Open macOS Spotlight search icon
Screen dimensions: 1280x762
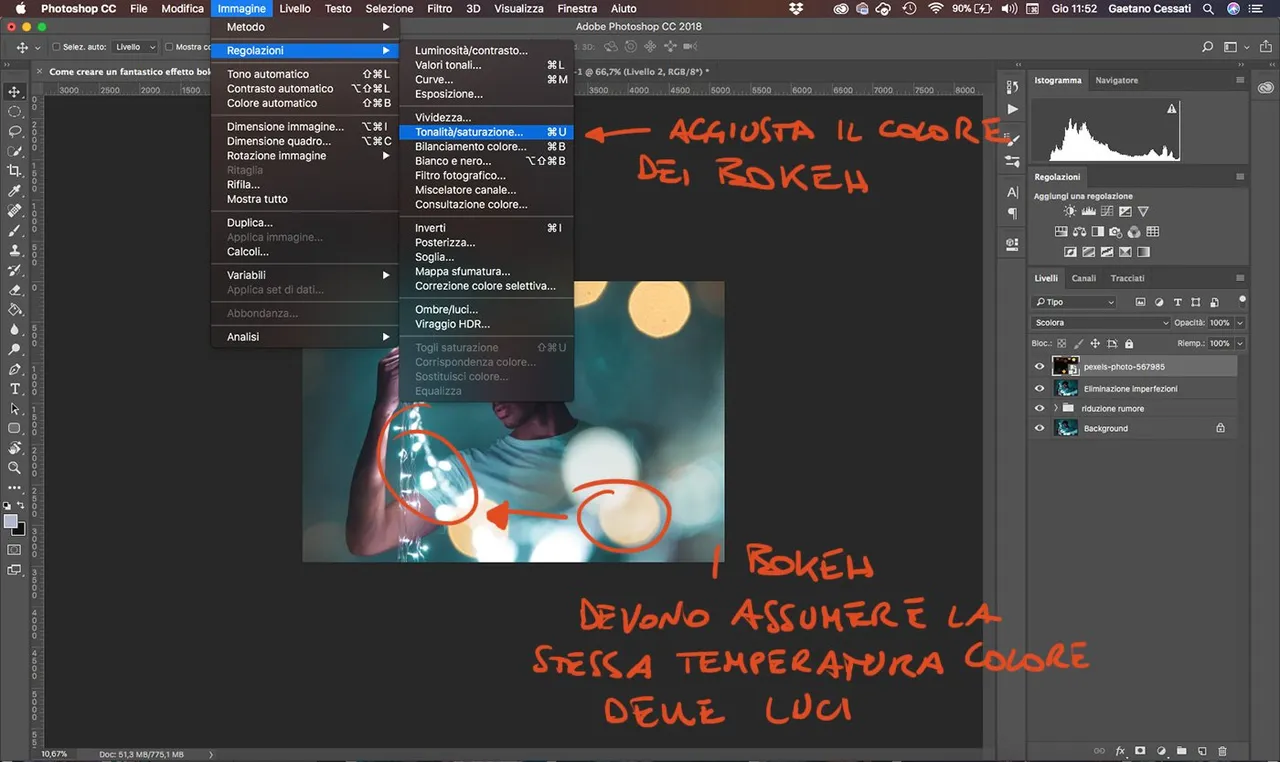(1208, 8)
